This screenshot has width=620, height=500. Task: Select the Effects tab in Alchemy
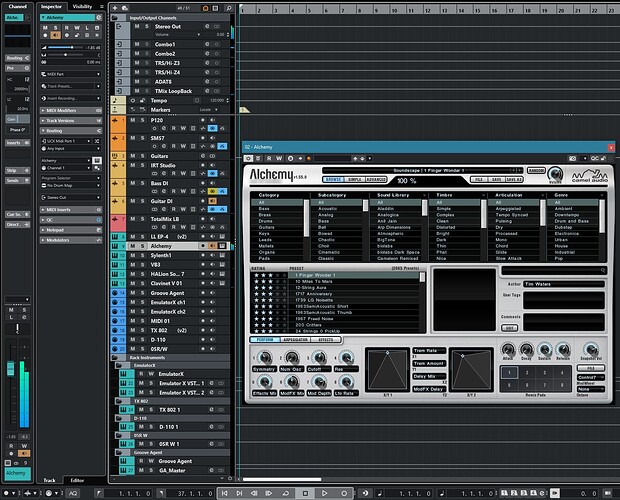click(326, 340)
